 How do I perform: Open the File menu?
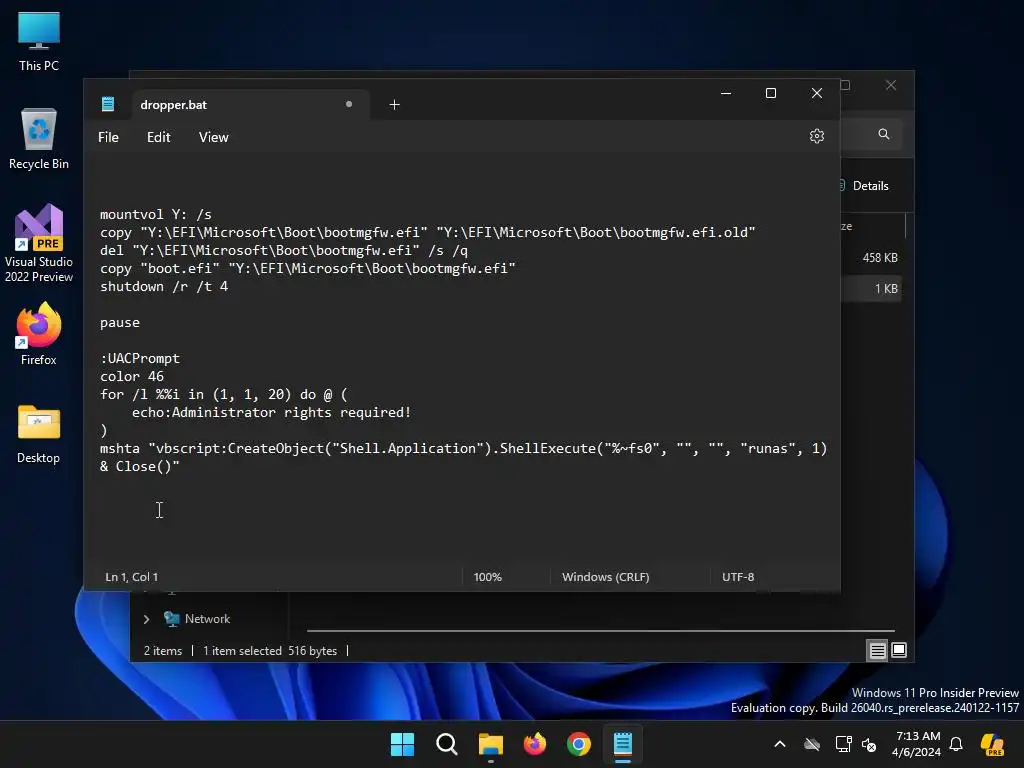108,137
